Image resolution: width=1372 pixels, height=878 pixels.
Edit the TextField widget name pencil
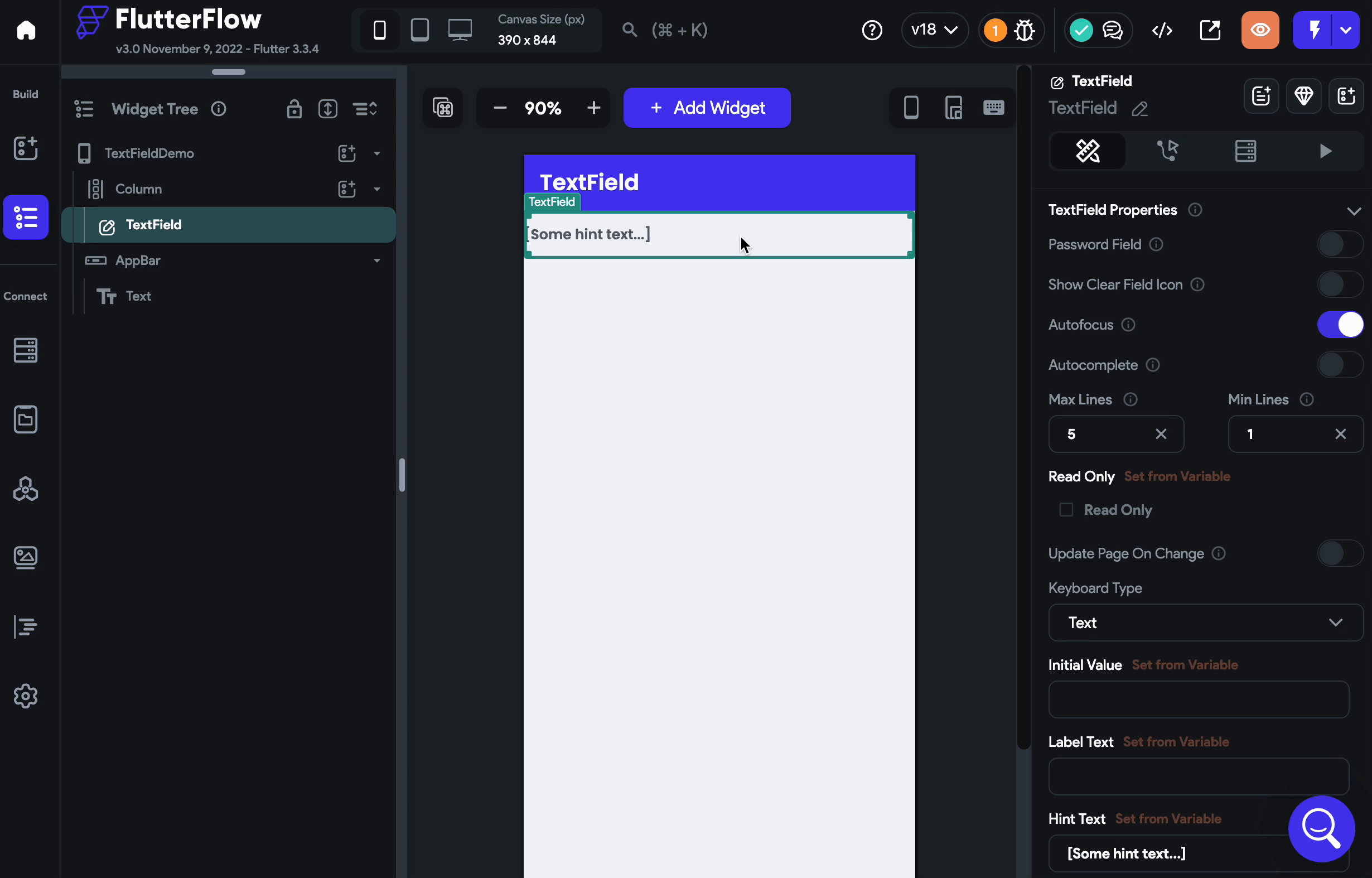coord(1139,109)
